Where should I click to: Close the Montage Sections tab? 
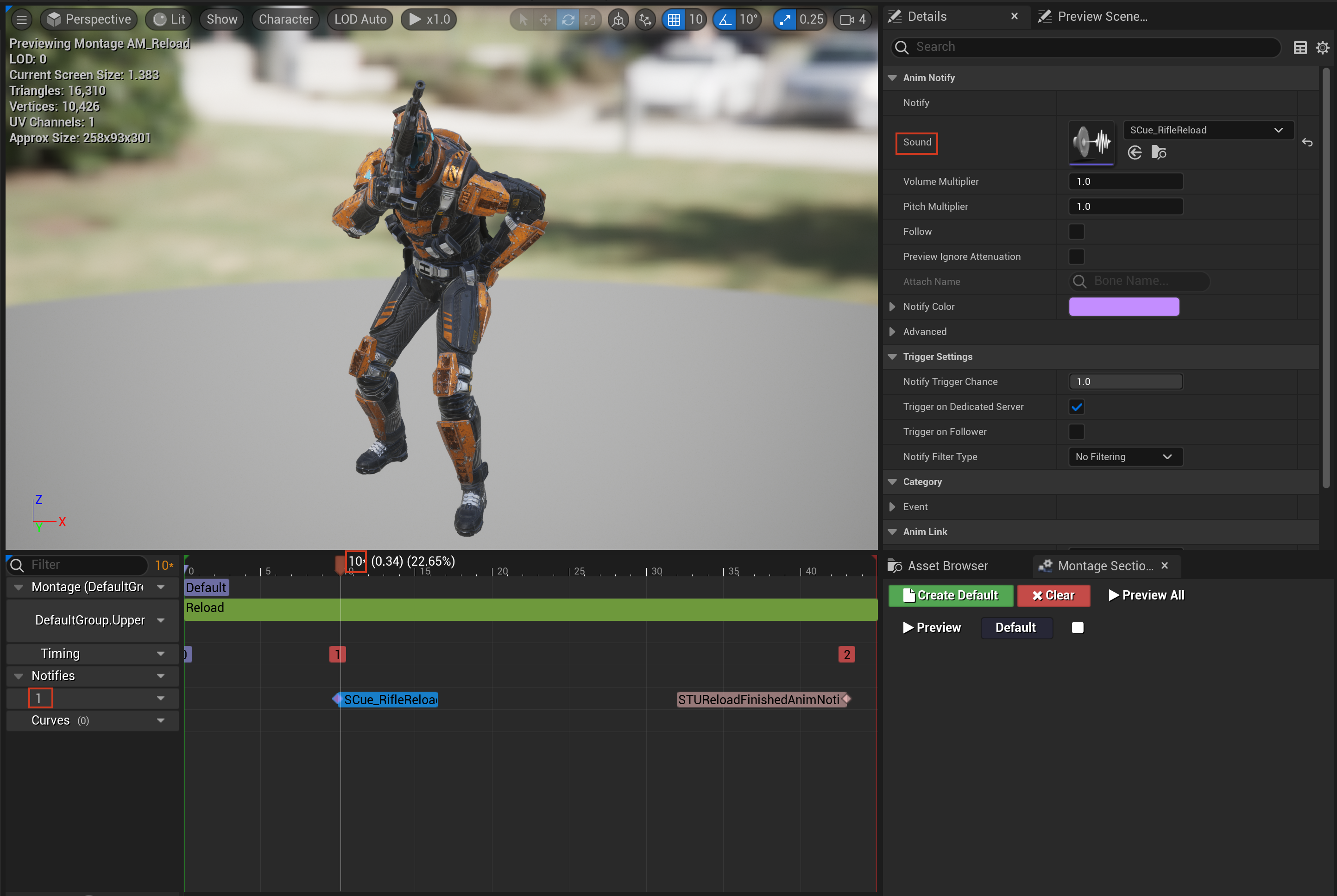[1165, 566]
